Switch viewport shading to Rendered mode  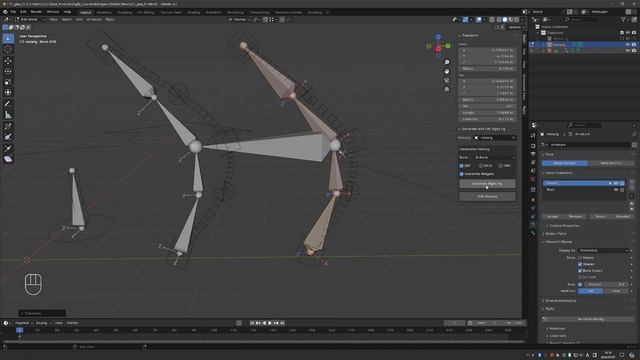[x=517, y=19]
